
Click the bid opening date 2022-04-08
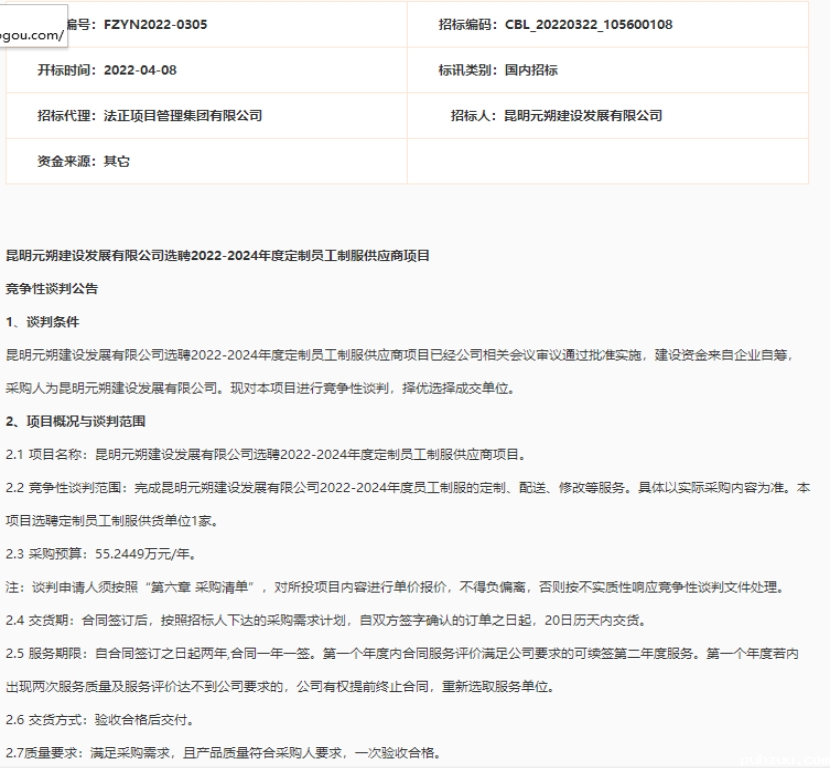140,70
